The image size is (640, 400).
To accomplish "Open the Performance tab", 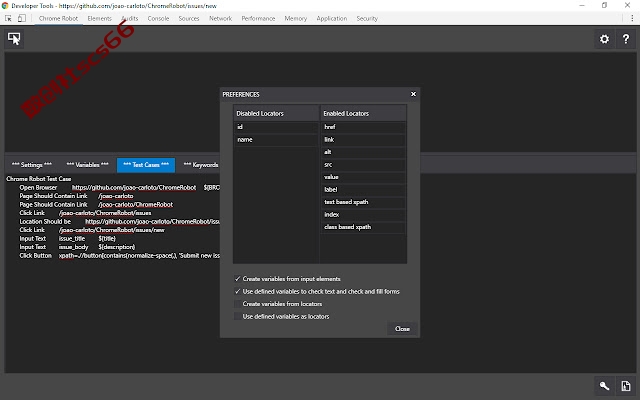I will (x=258, y=18).
